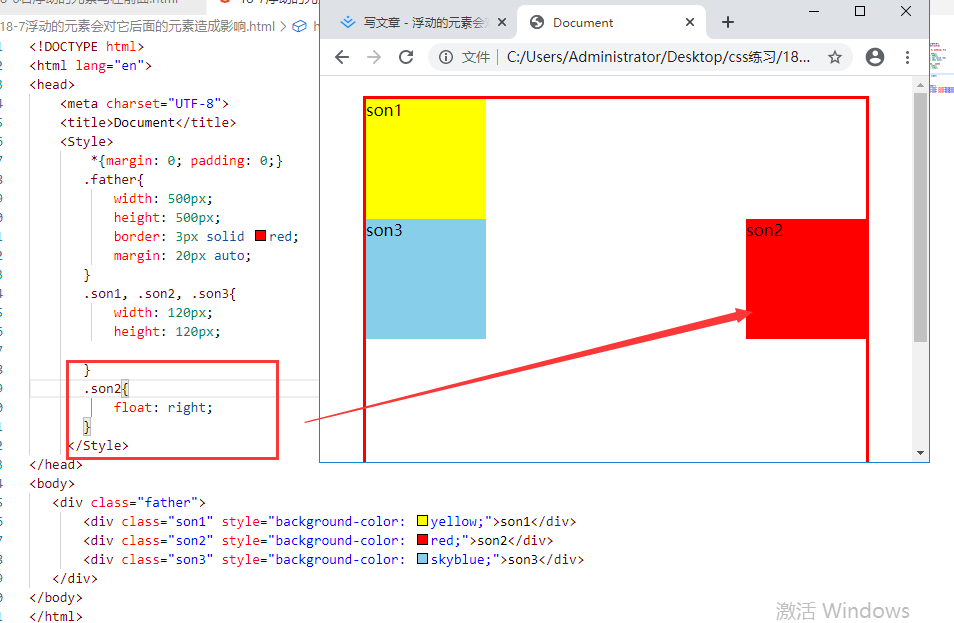Click the red swatch in border rule

(260, 236)
